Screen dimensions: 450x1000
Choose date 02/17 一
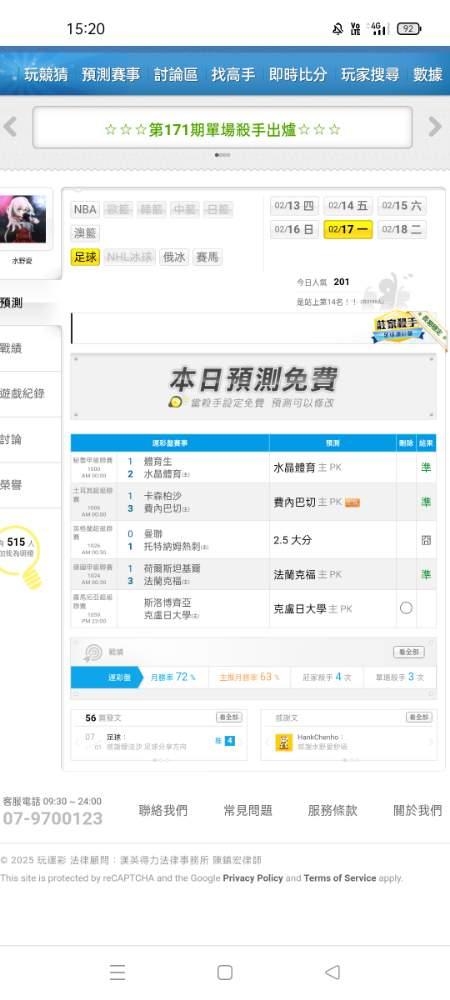point(348,230)
